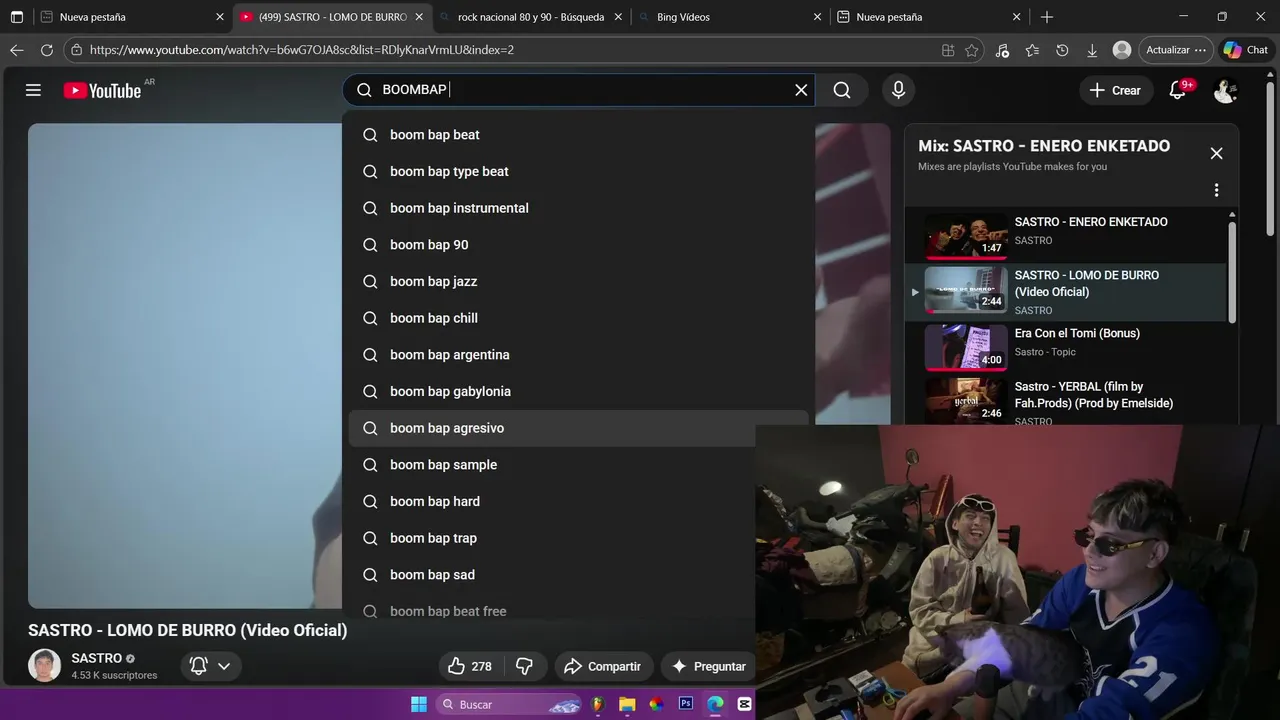
Task: Click the taskbar Buscar search box
Action: pos(510,704)
